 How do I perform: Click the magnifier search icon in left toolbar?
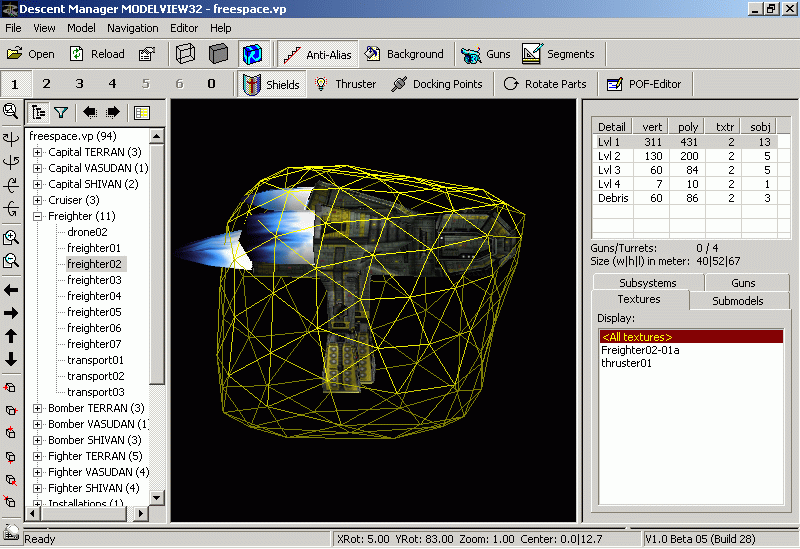tap(10, 111)
